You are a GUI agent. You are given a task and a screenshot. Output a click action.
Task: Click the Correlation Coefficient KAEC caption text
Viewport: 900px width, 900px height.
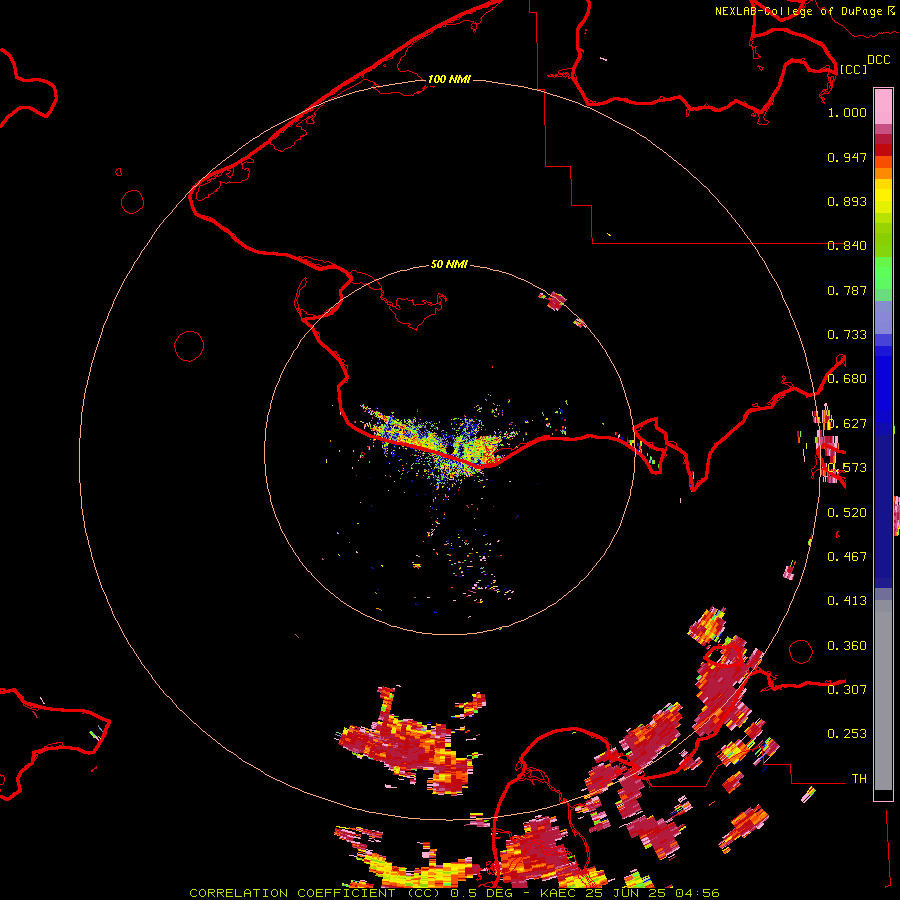tap(454, 893)
